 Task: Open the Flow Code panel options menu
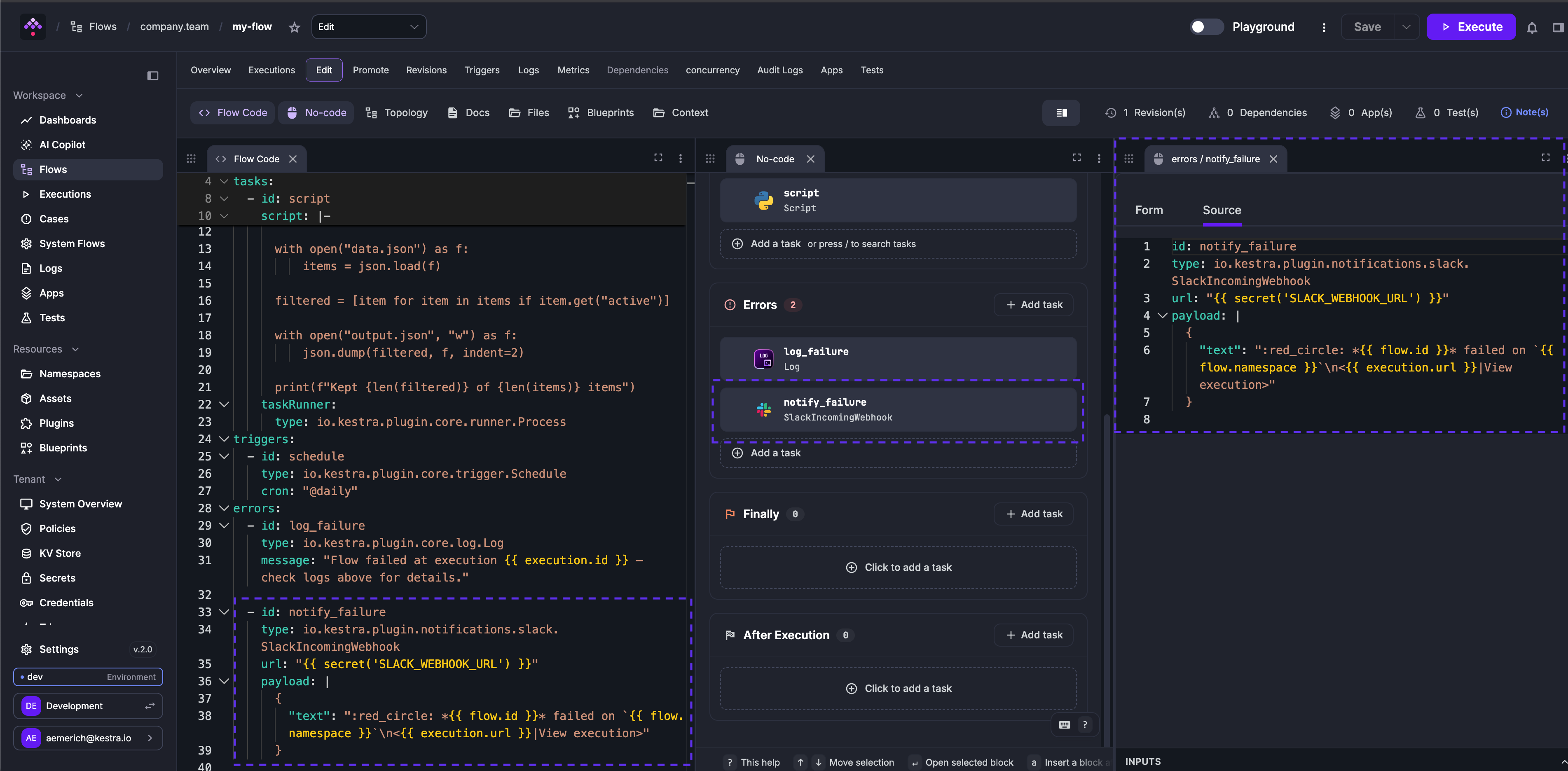coord(681,159)
